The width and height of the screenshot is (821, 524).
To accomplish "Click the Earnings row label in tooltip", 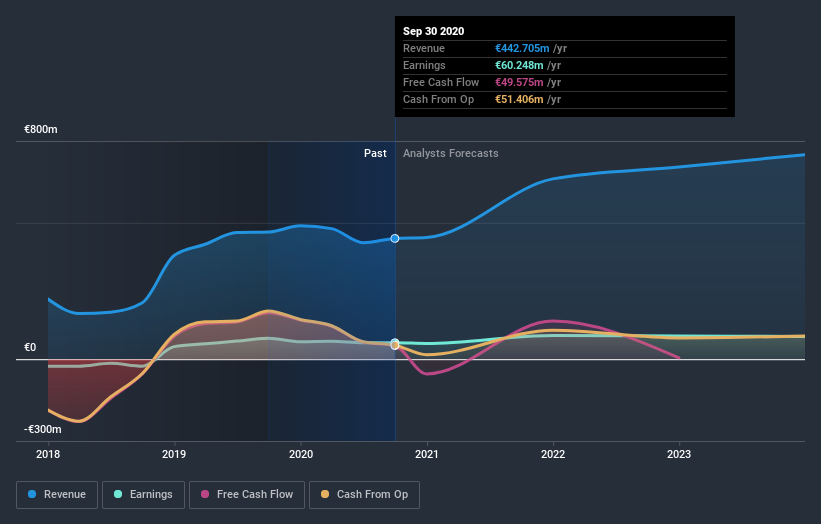I will click(x=424, y=65).
